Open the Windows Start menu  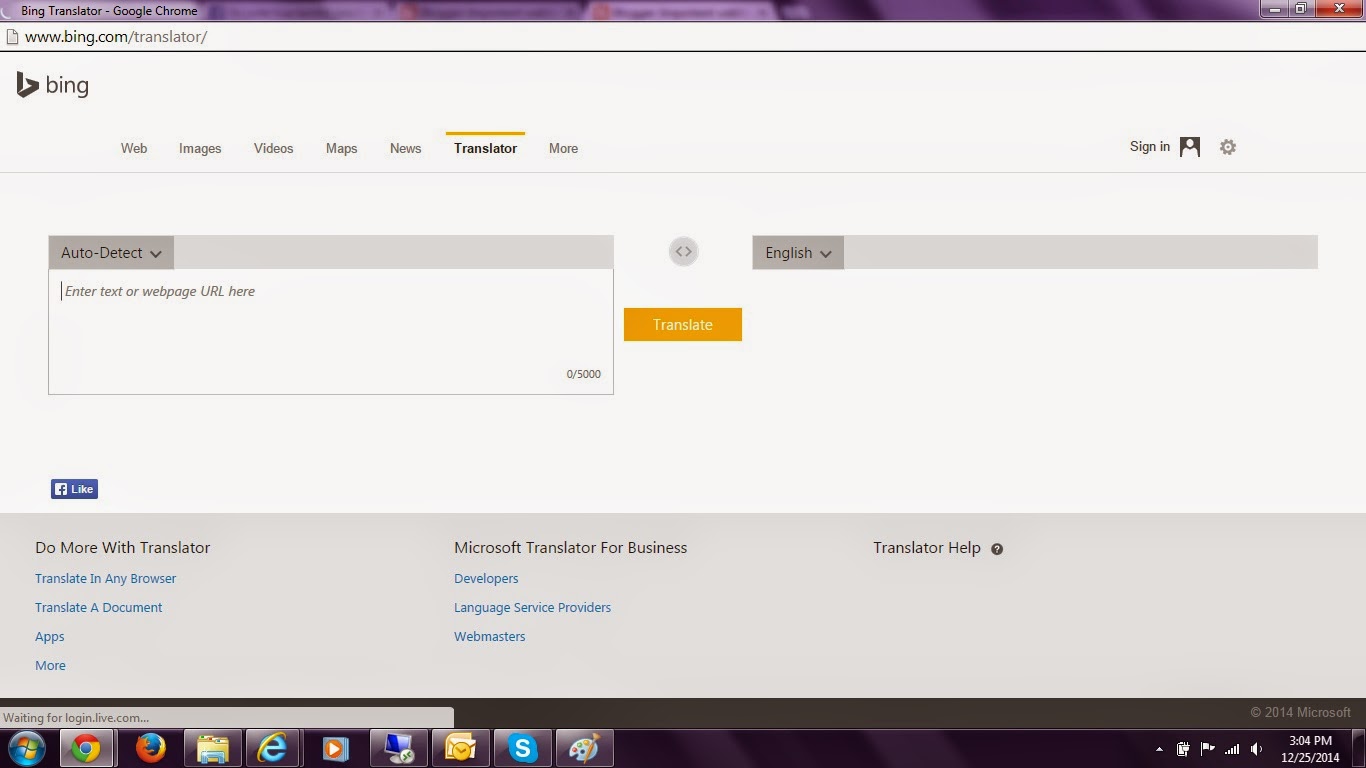coord(27,748)
